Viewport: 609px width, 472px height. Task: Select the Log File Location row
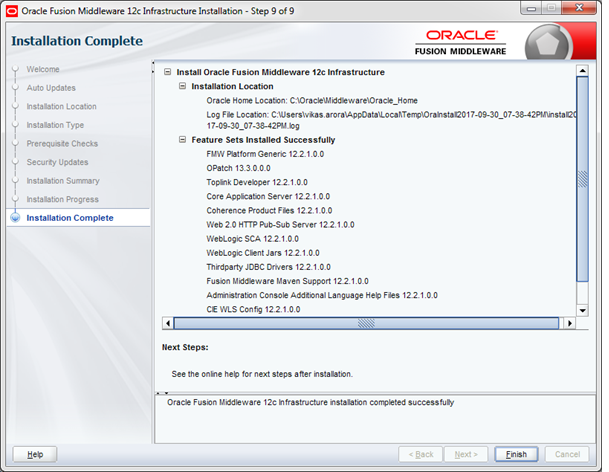click(x=392, y=120)
